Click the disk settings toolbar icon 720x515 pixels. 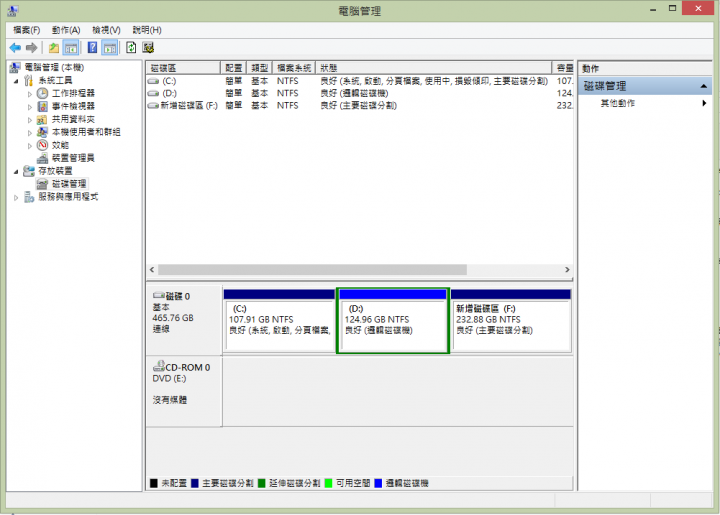click(148, 48)
